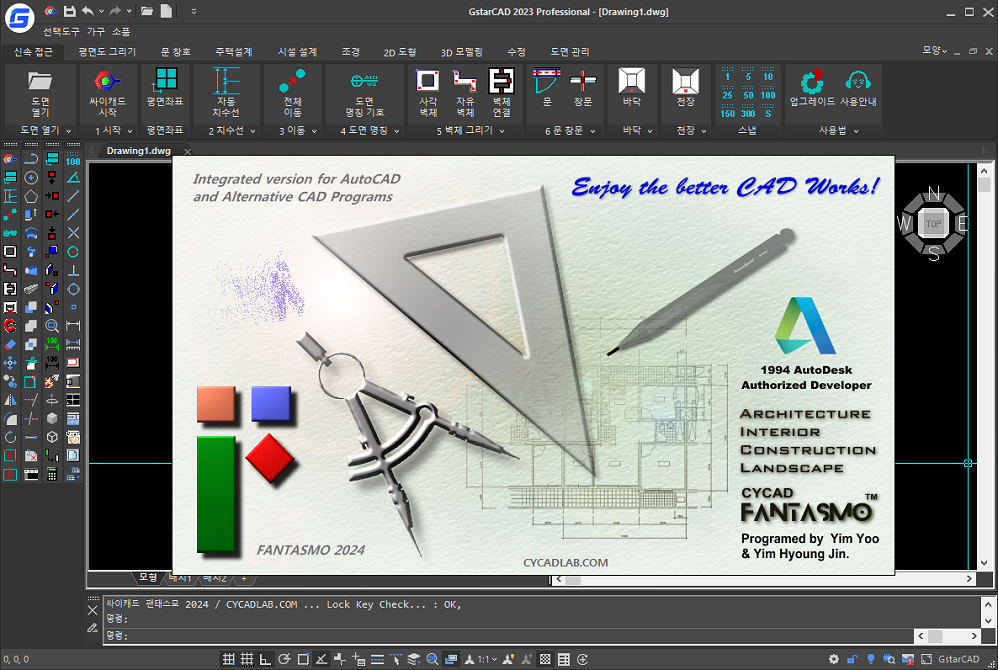The height and width of the screenshot is (670, 998).
Task: Click the settings gear in status bar
Action: point(834,659)
